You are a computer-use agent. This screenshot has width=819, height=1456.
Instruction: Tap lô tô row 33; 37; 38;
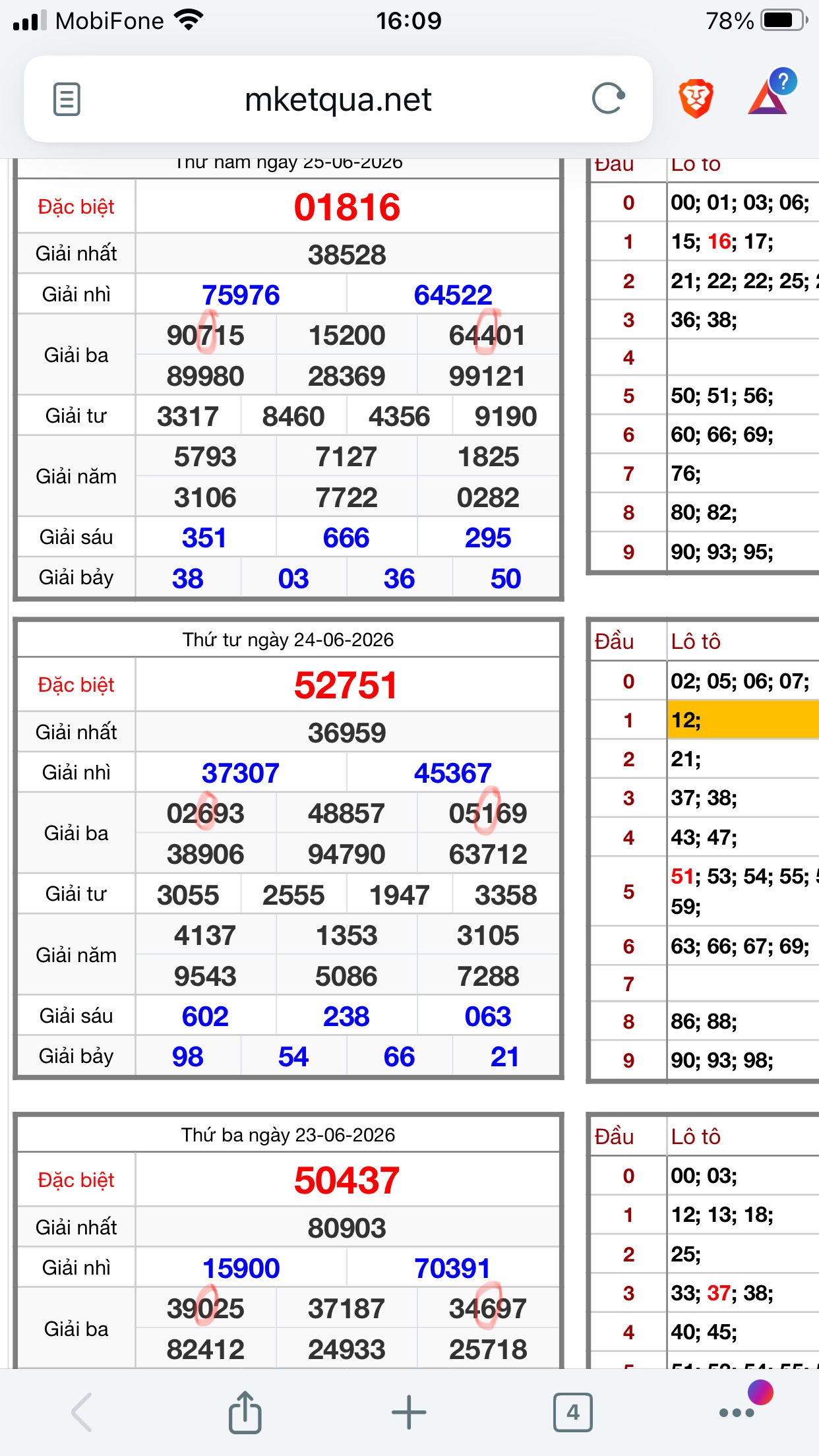click(722, 1293)
